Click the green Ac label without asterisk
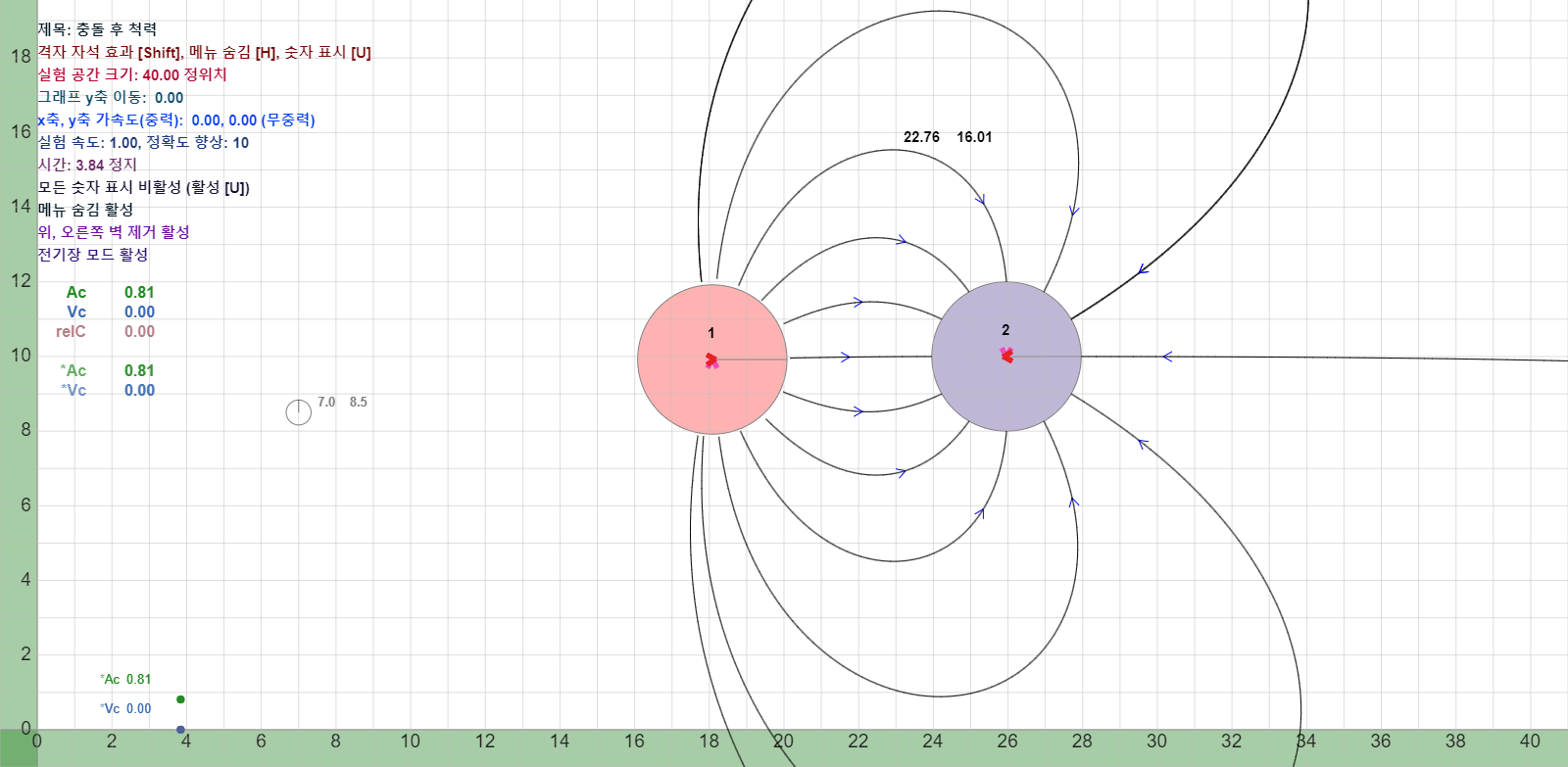 [x=76, y=292]
